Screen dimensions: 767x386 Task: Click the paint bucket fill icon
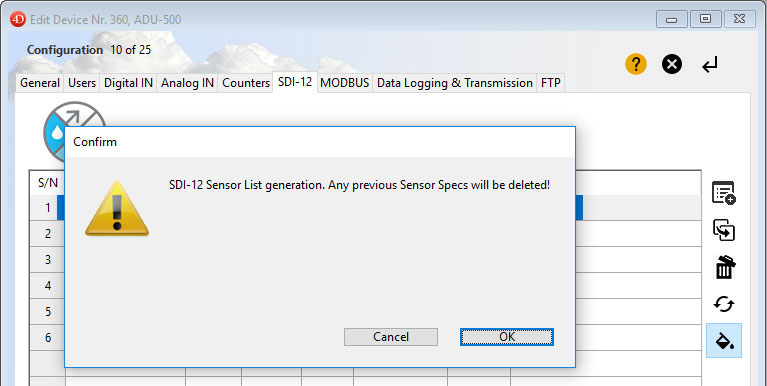pos(724,341)
